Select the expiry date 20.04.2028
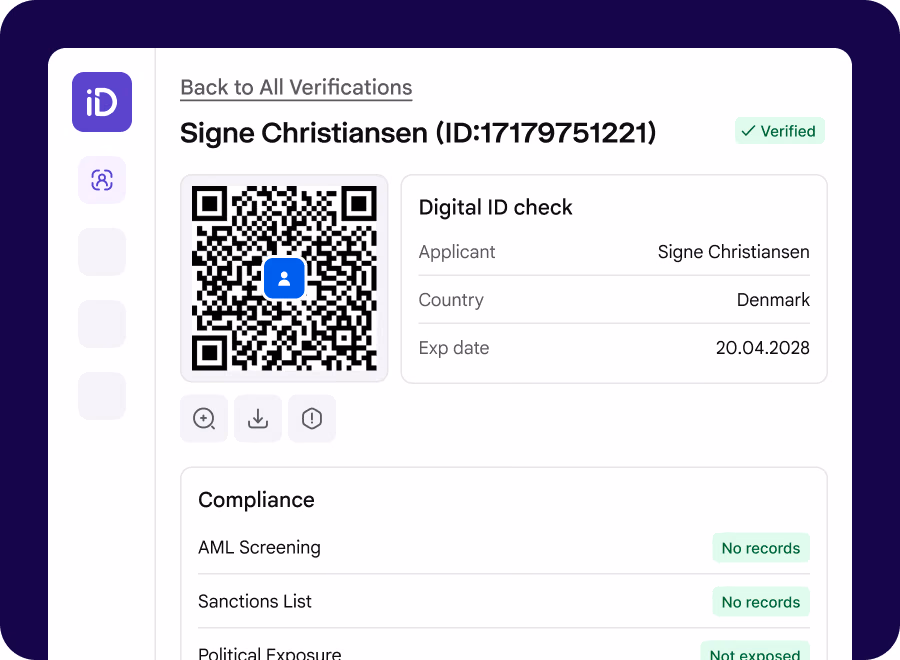The image size is (900, 660). 763,348
